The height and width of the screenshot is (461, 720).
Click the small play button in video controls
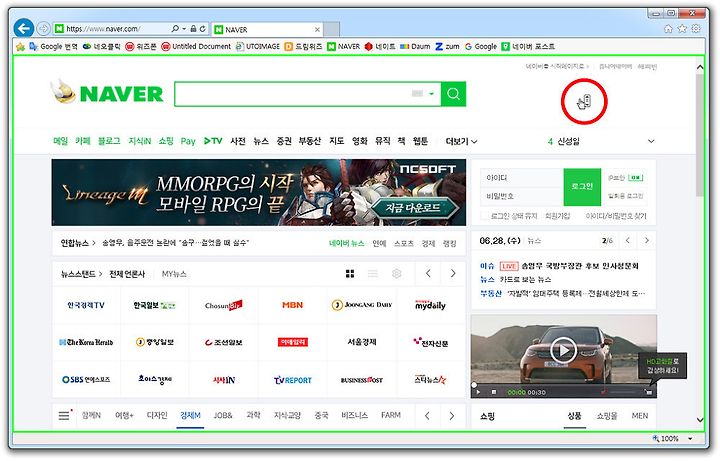pos(478,392)
